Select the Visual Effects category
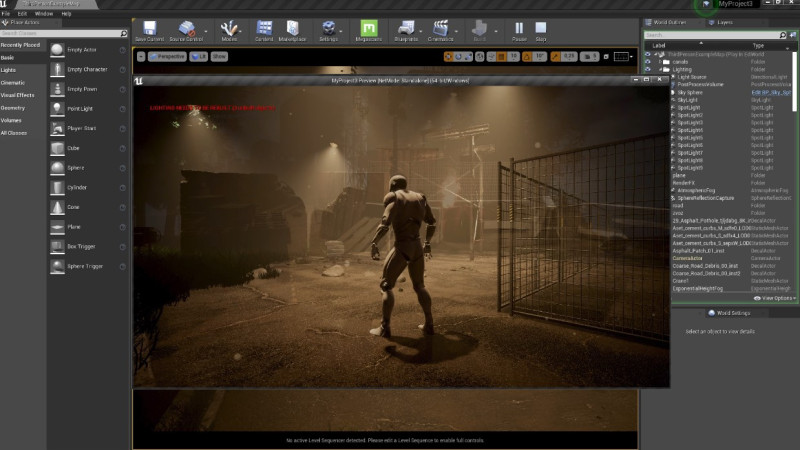Image resolution: width=800 pixels, height=450 pixels. [17, 95]
